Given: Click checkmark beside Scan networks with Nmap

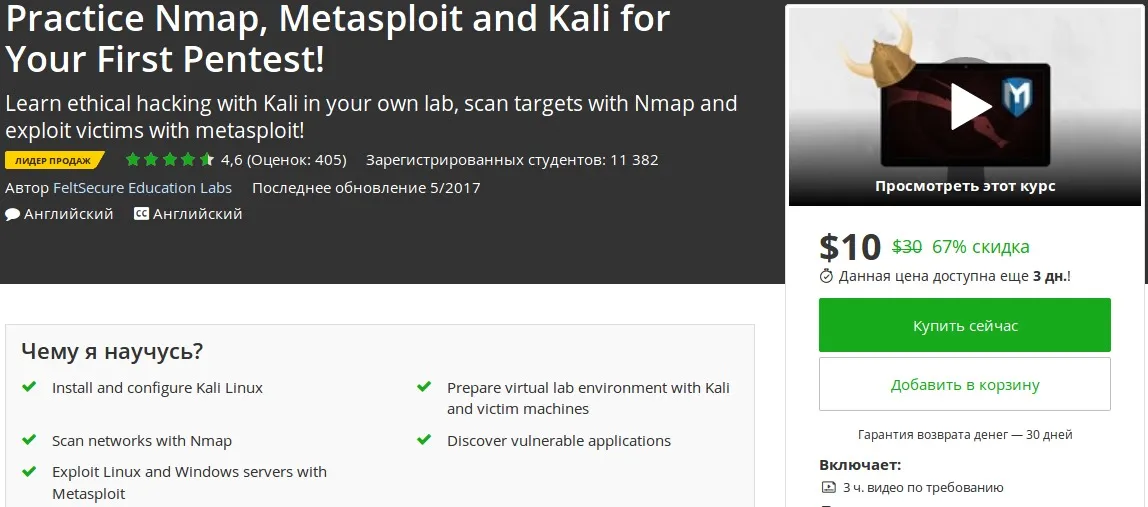Looking at the screenshot, I should tap(30, 440).
